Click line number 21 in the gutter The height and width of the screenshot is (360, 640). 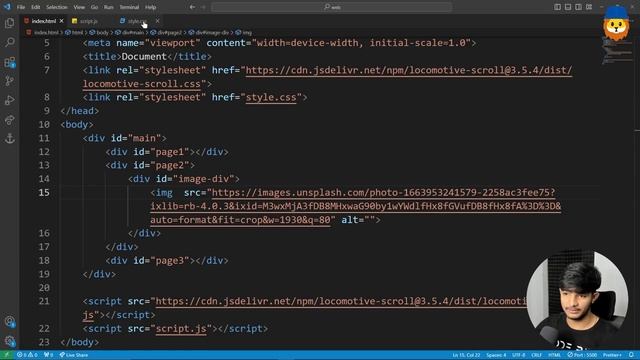[44, 301]
